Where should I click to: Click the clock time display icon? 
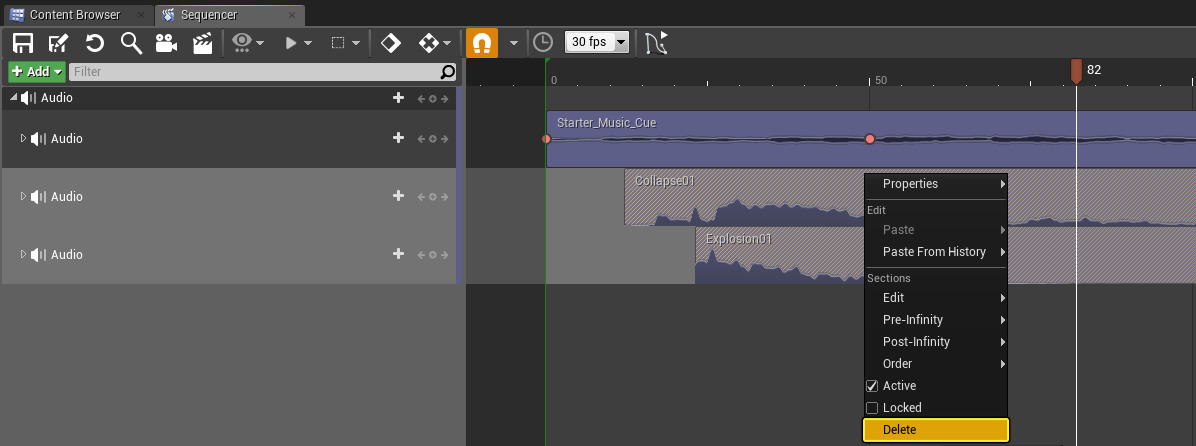click(x=542, y=42)
